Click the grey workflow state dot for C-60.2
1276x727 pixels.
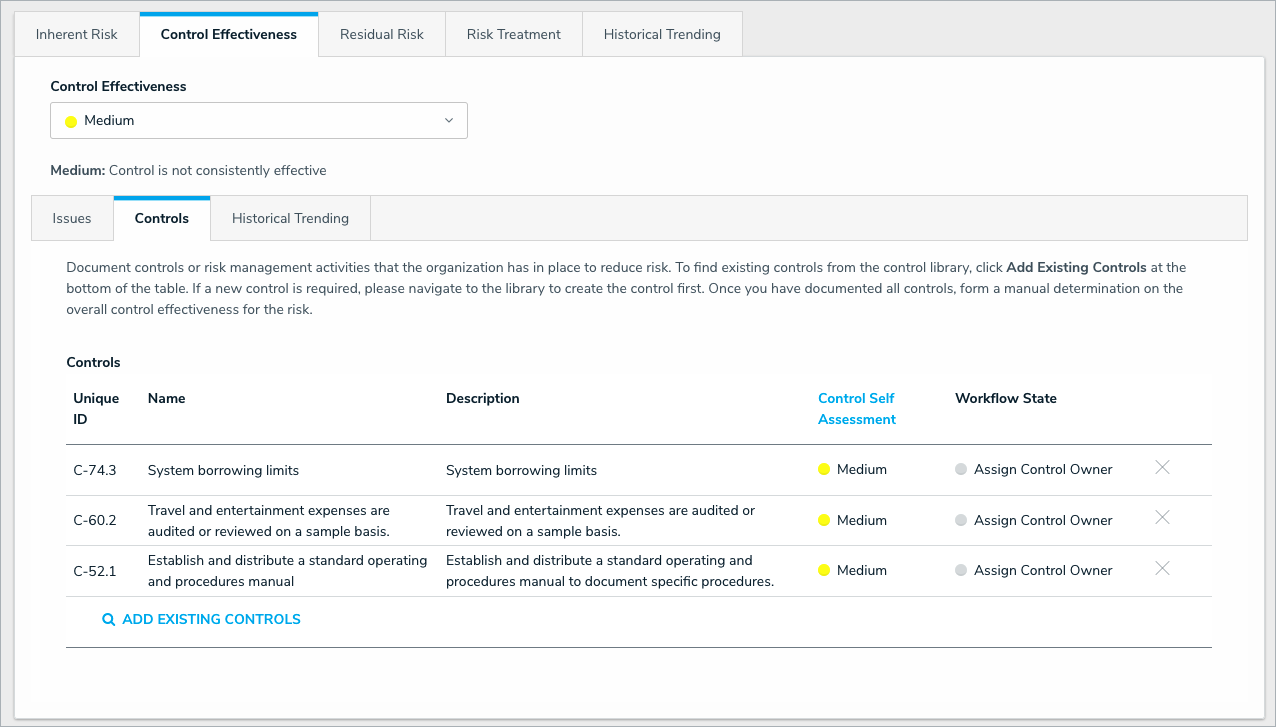[961, 520]
